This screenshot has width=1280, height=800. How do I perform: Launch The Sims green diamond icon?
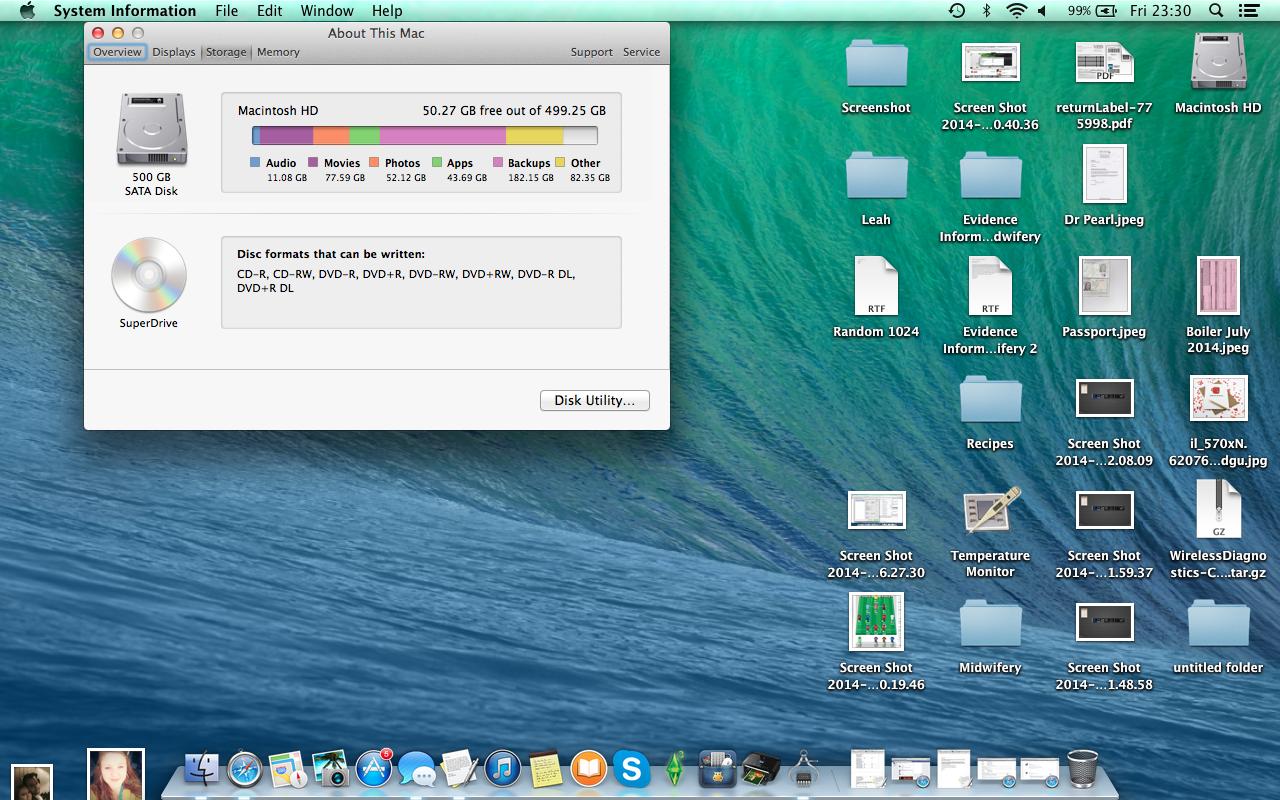[x=675, y=769]
